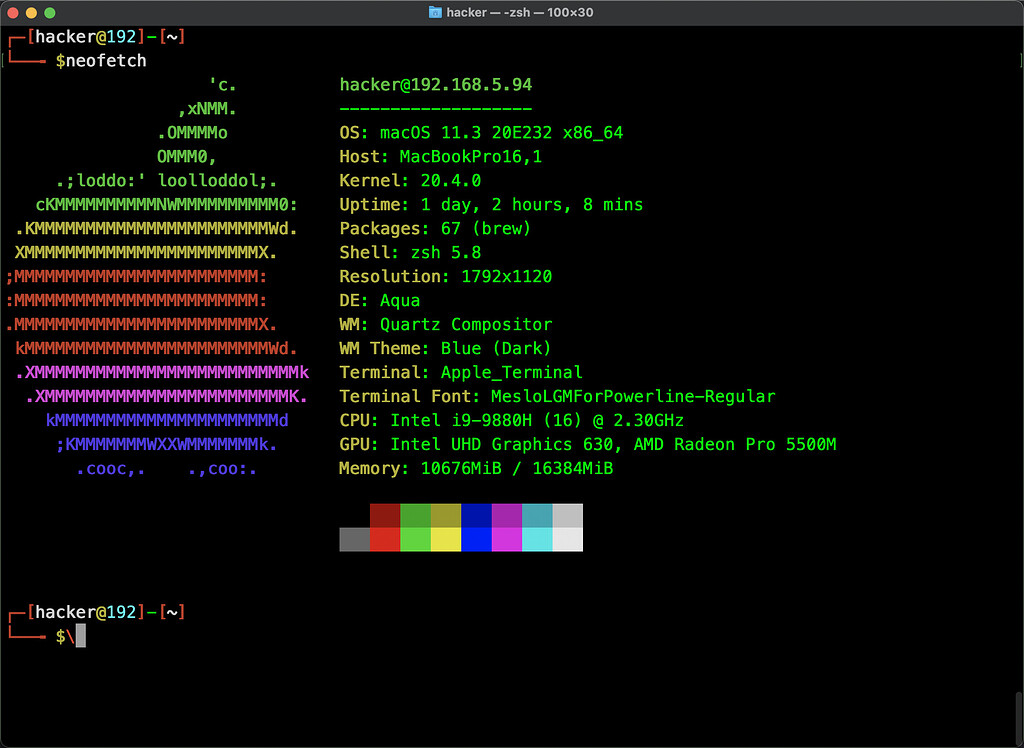Click the bright blue ANSI color swatch
The width and height of the screenshot is (1024, 748).
pyautogui.click(x=477, y=540)
